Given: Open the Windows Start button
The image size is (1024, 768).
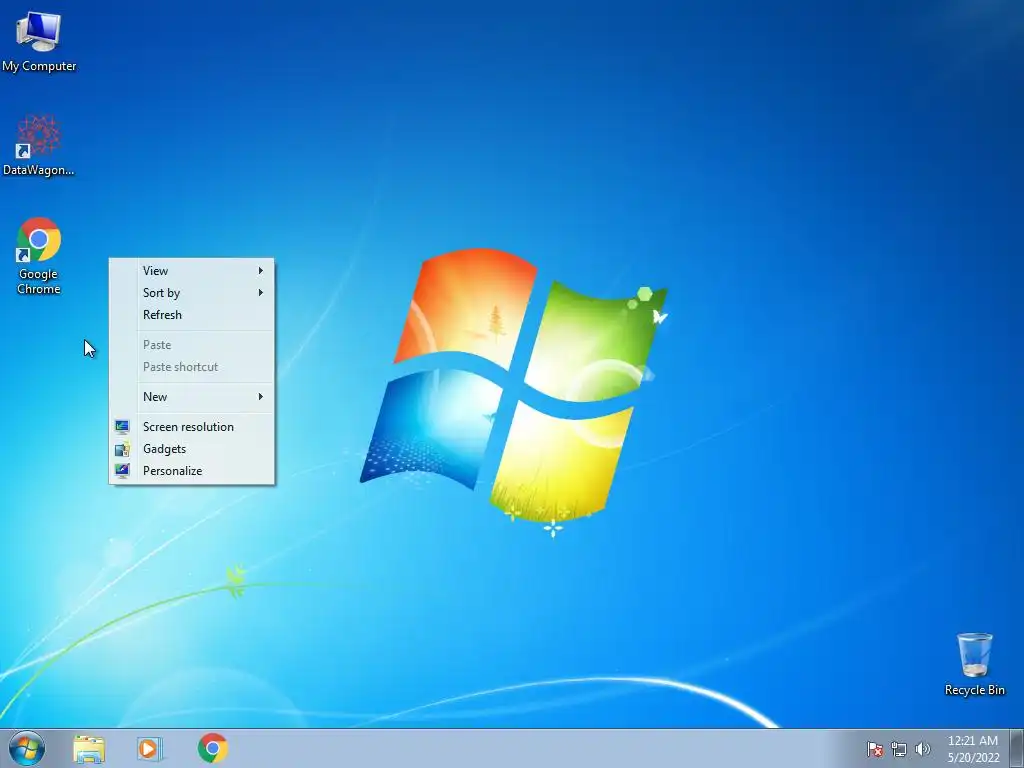Looking at the screenshot, I should click(x=27, y=748).
